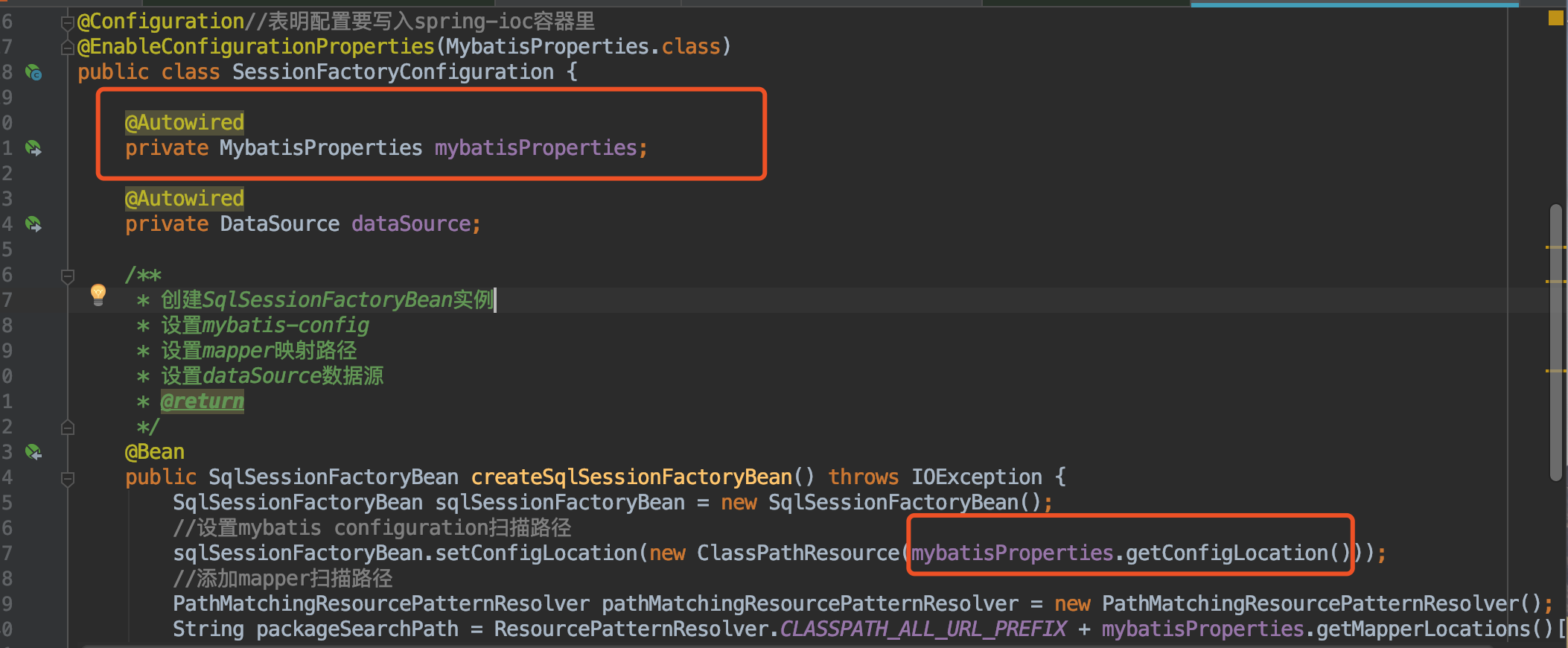The height and width of the screenshot is (648, 1568).
Task: Click ClassPathResource constructor call
Action: click(798, 553)
